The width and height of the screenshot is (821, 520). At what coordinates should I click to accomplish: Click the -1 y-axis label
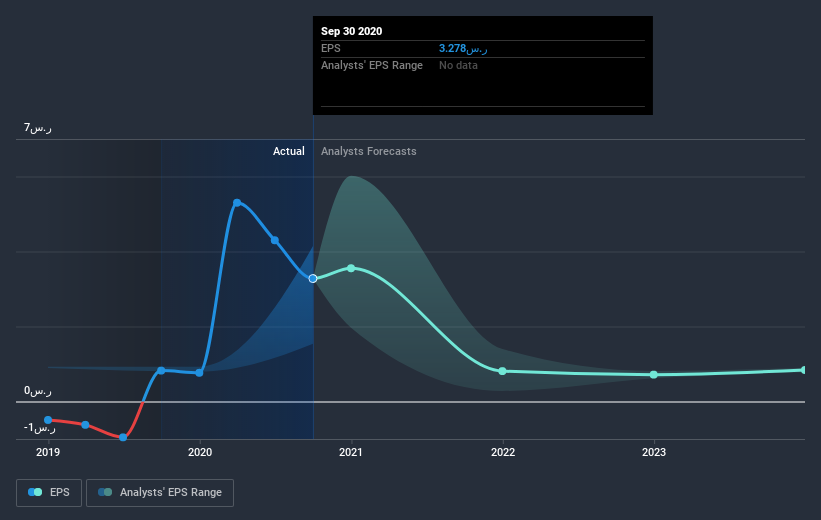pyautogui.click(x=39, y=427)
